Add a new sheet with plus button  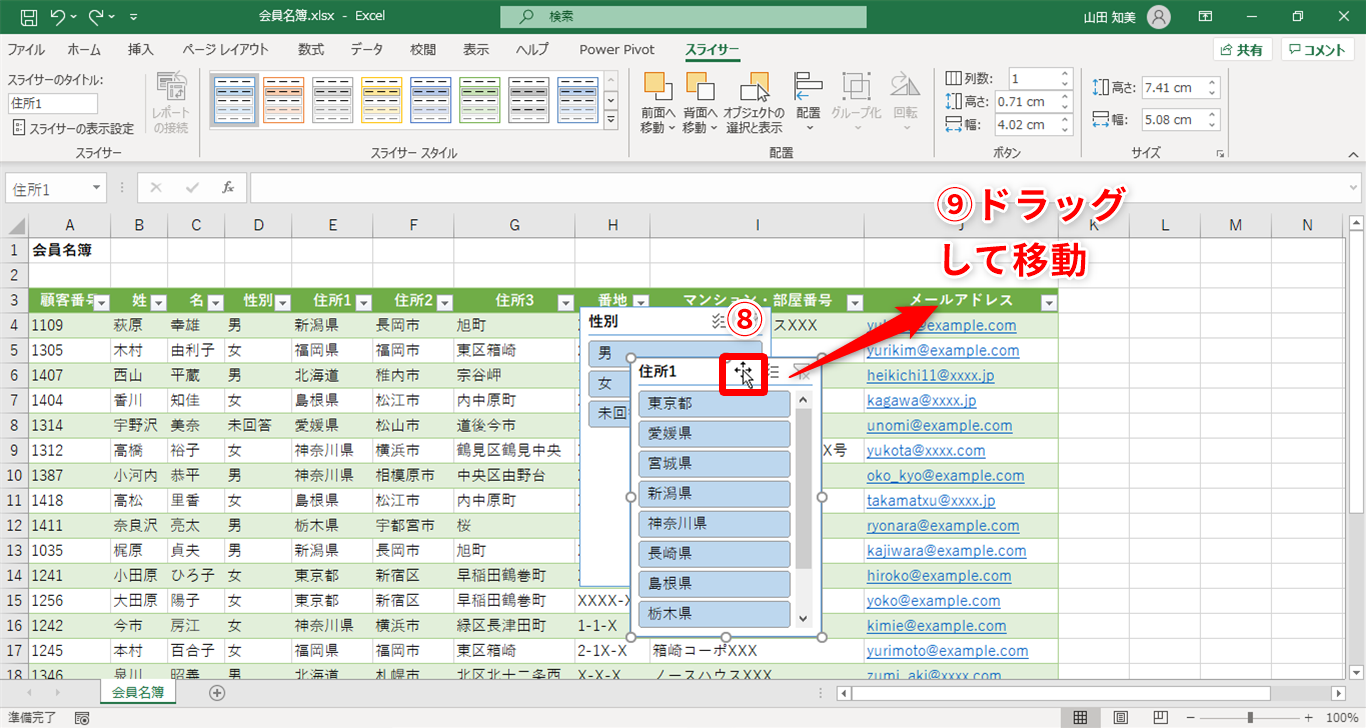(x=217, y=692)
